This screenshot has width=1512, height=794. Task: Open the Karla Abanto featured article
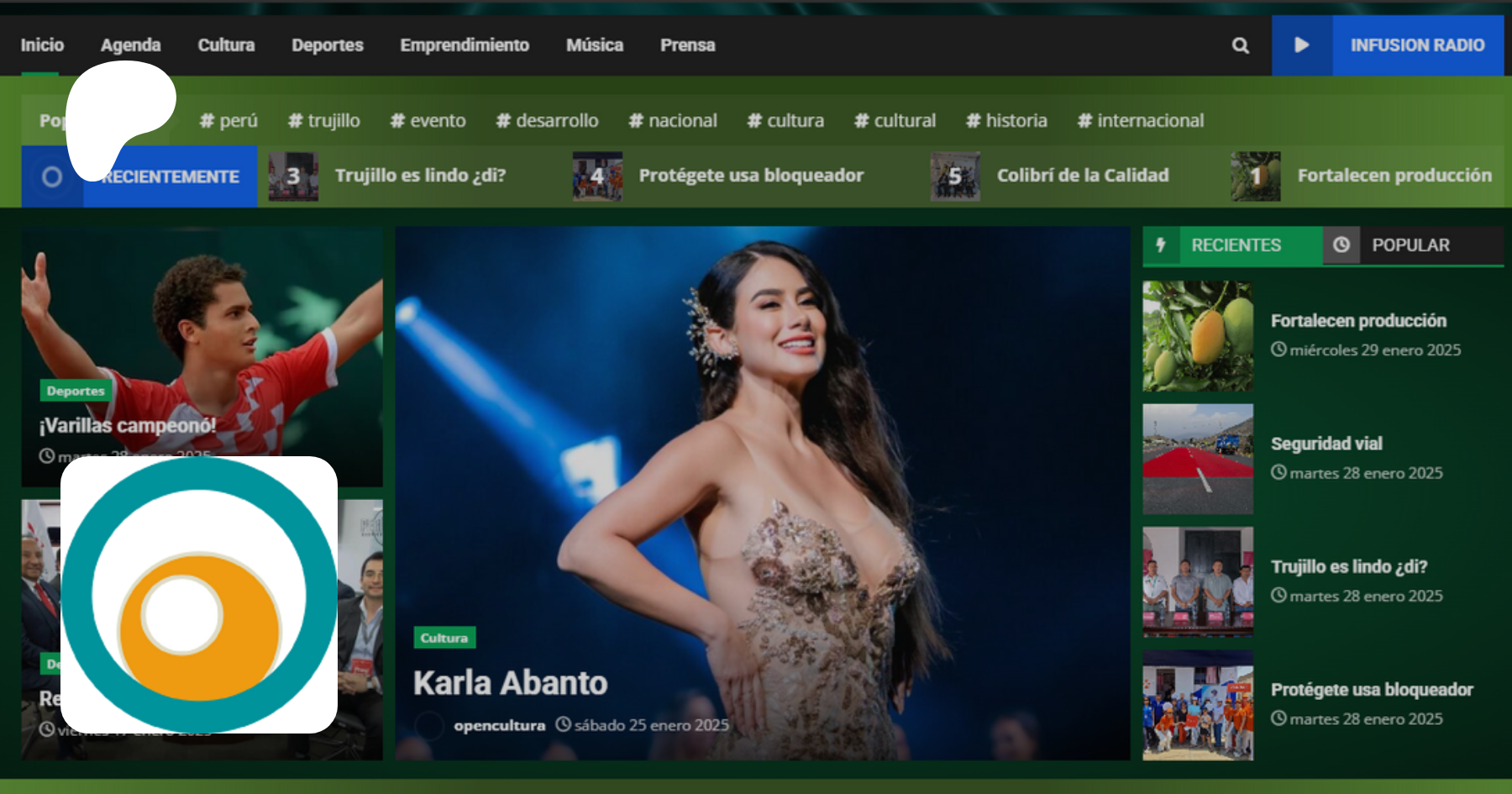click(x=510, y=683)
